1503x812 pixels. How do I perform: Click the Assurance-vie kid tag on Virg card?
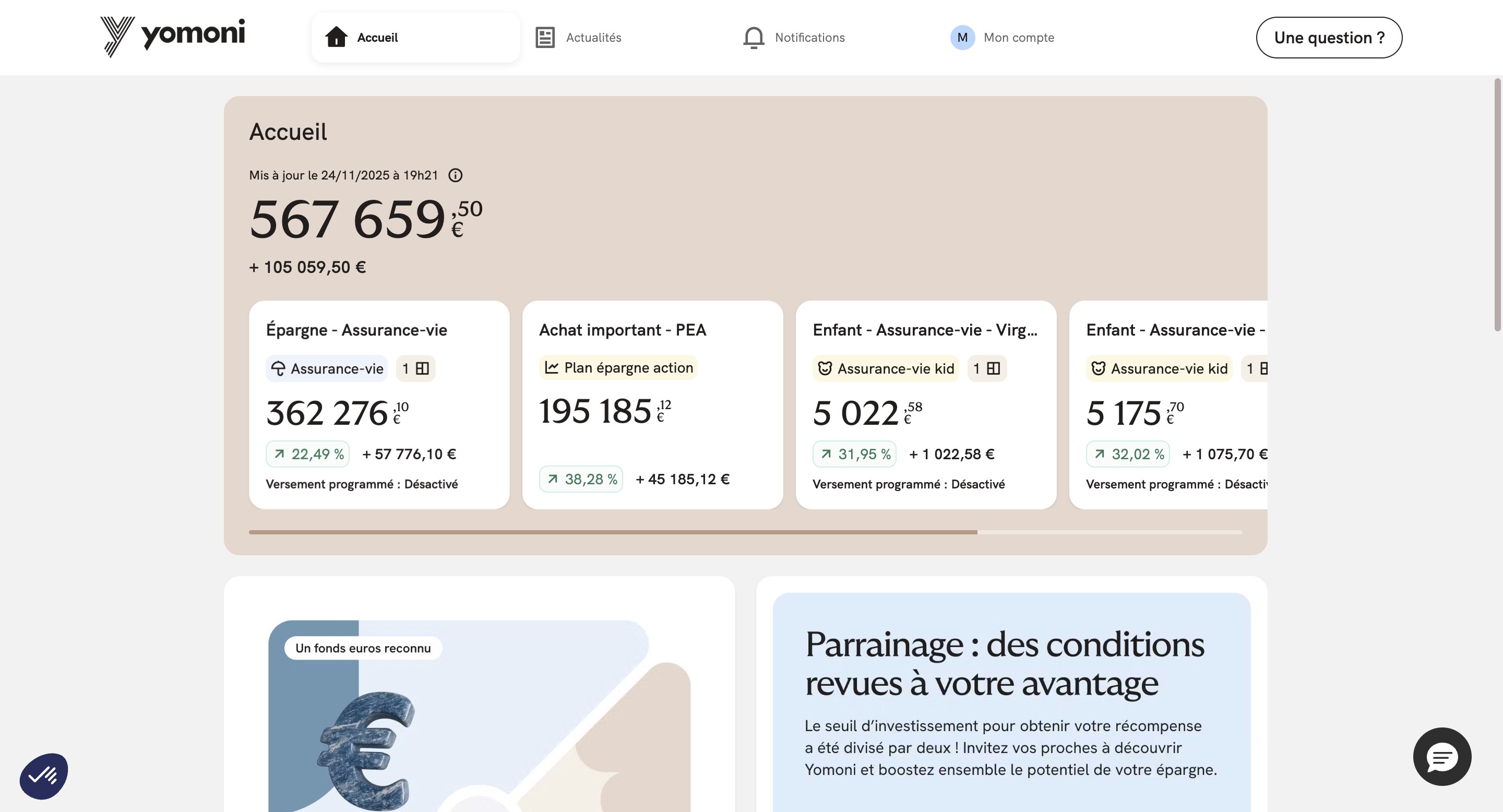tap(885, 368)
